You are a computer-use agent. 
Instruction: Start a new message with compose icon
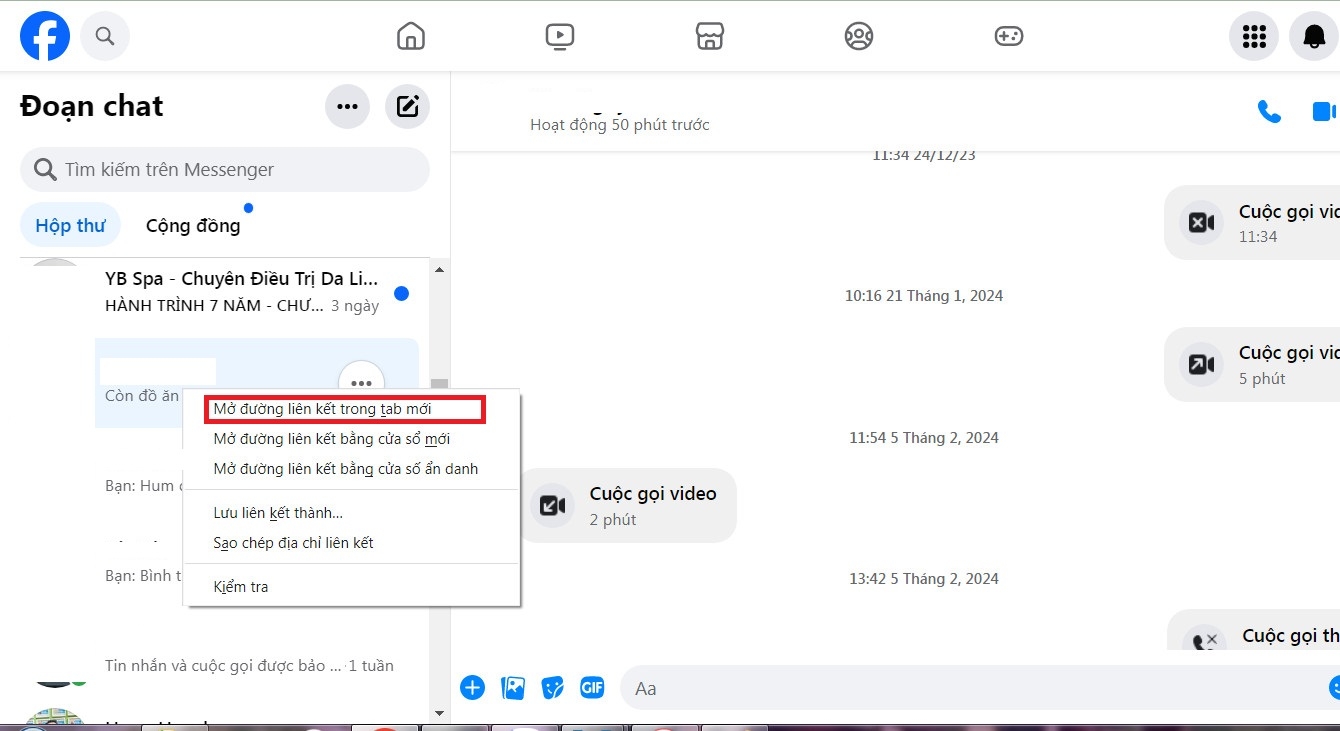click(x=408, y=107)
